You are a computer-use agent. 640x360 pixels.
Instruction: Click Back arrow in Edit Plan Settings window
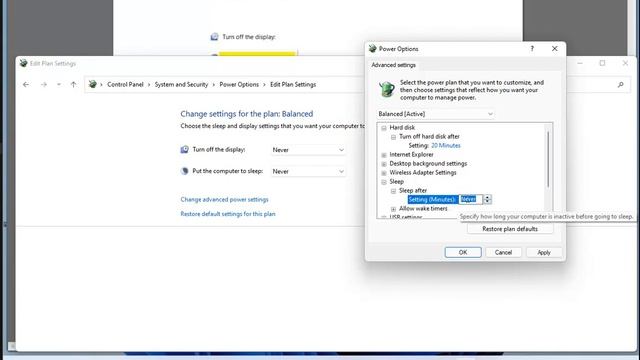(x=26, y=84)
